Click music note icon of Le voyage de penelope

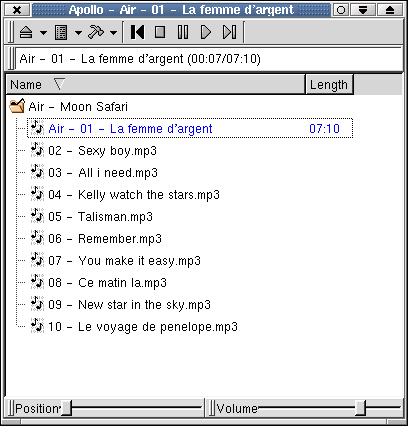coord(37,325)
